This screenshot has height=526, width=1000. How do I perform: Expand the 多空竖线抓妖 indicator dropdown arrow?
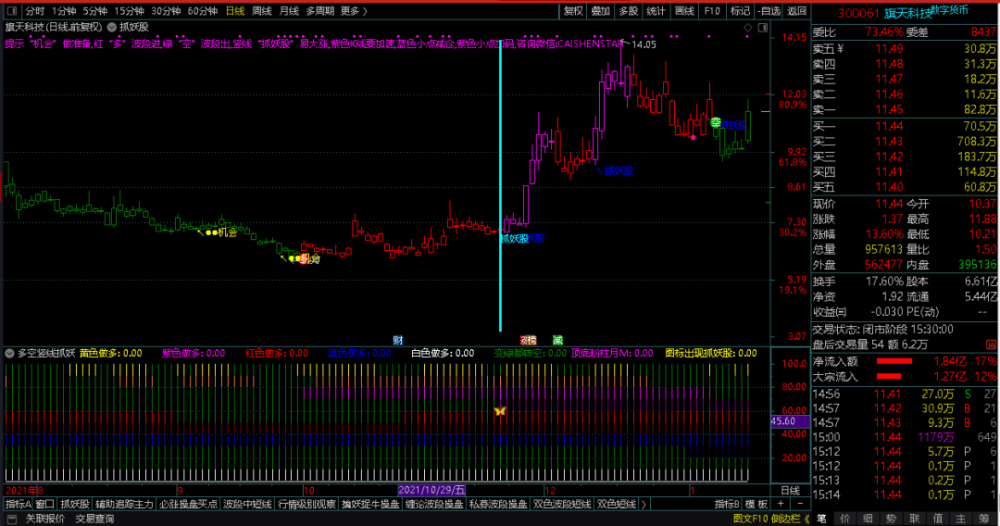(x=10, y=353)
